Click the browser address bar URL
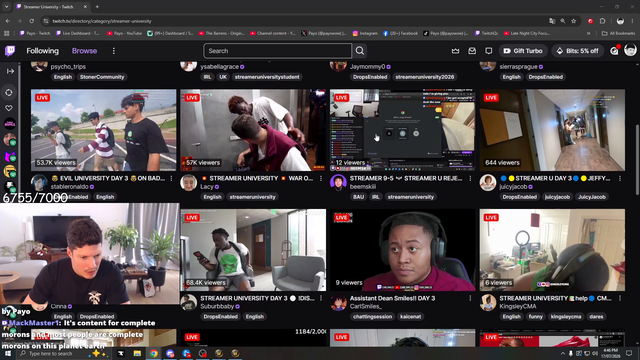 click(x=102, y=21)
